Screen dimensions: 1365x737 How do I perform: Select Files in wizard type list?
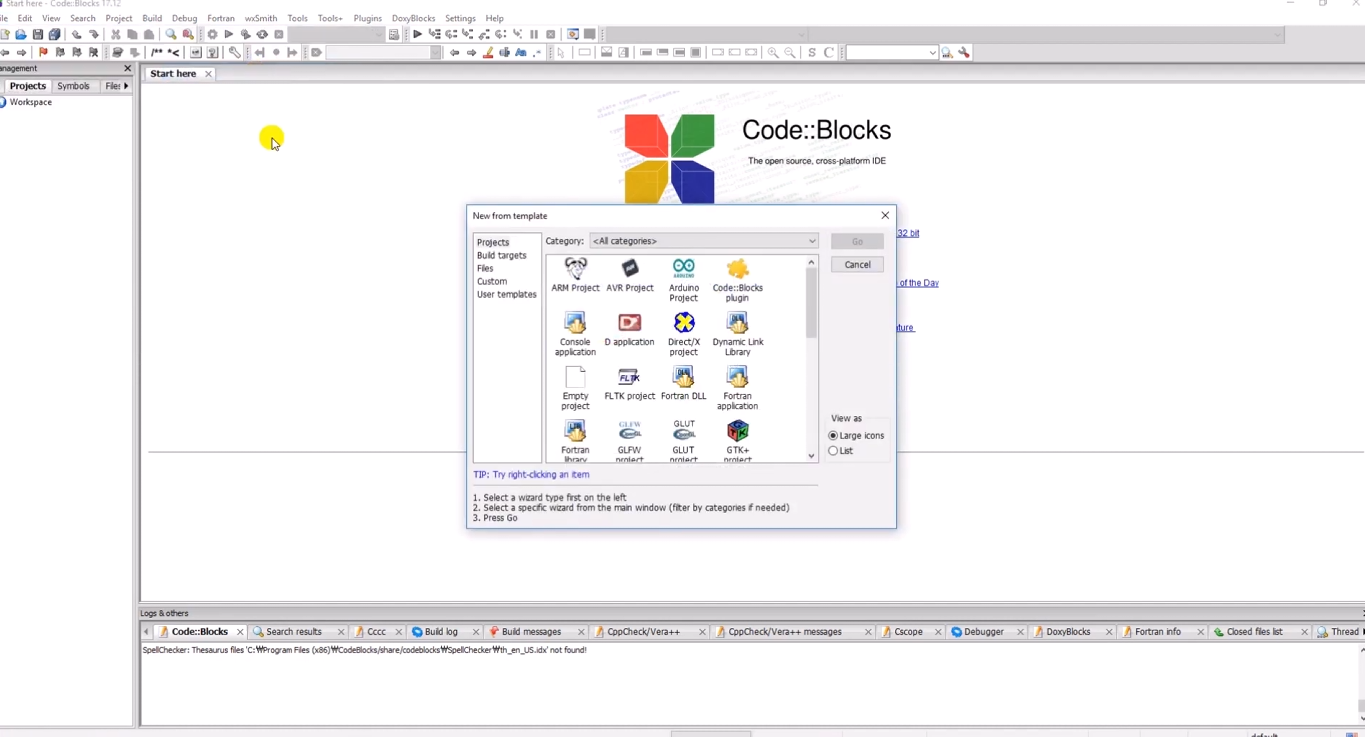pyautogui.click(x=485, y=269)
